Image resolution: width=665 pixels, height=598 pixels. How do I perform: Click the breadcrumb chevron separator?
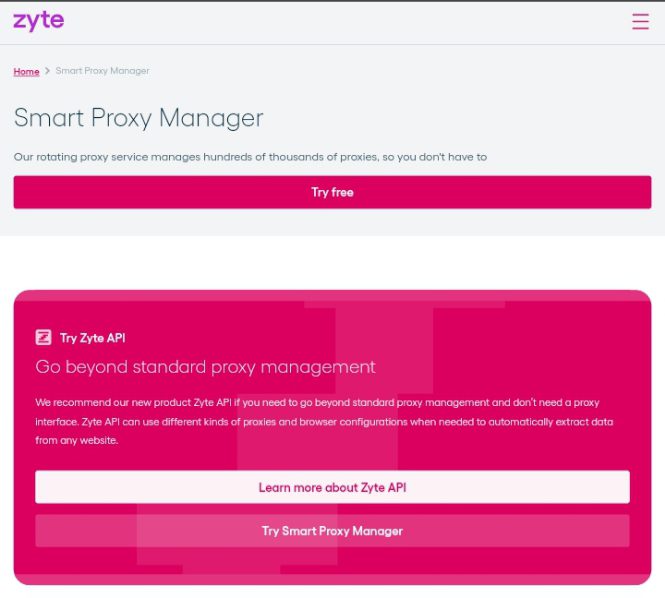pos(47,70)
